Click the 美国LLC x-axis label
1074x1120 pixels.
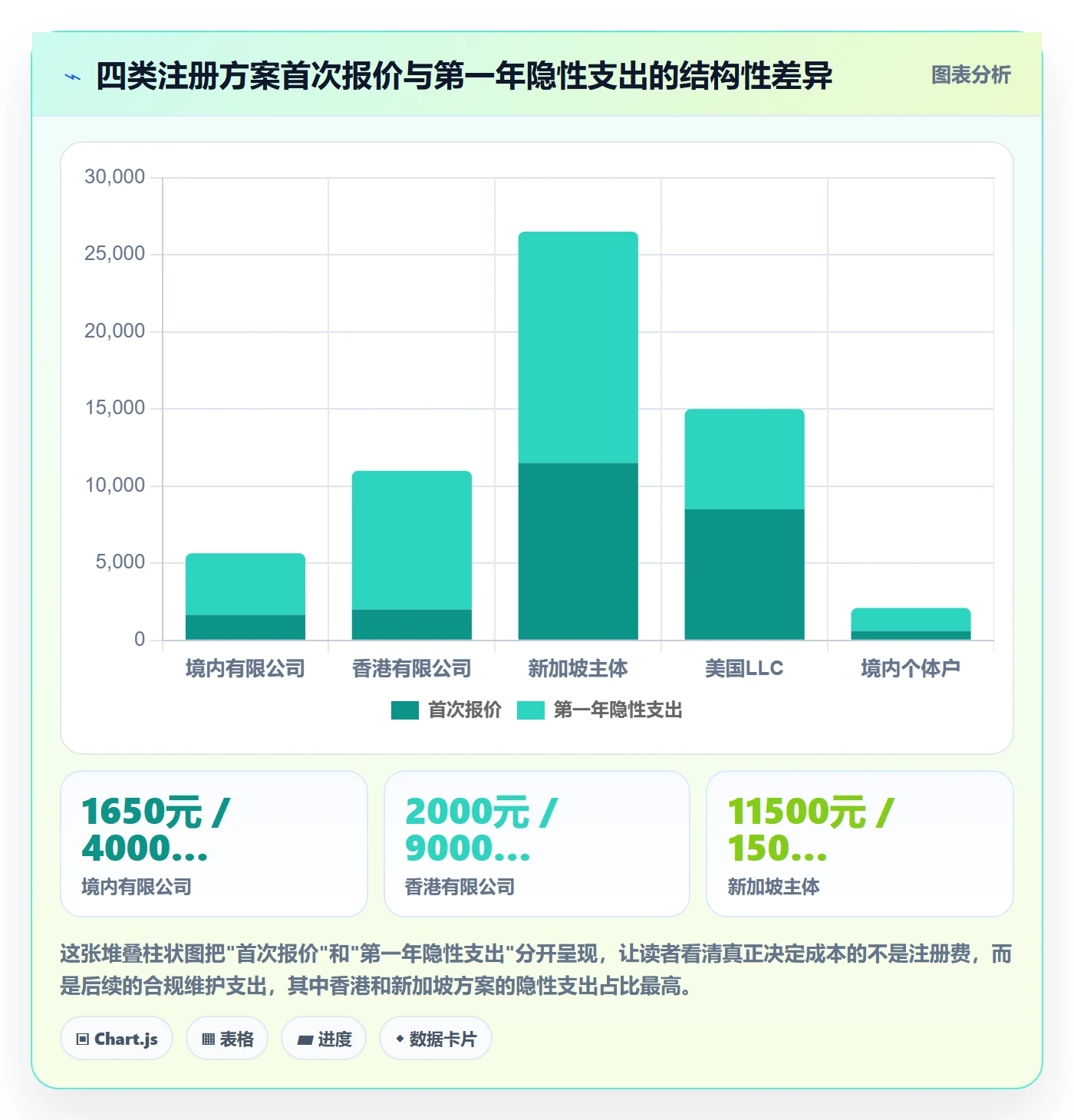tap(745, 669)
